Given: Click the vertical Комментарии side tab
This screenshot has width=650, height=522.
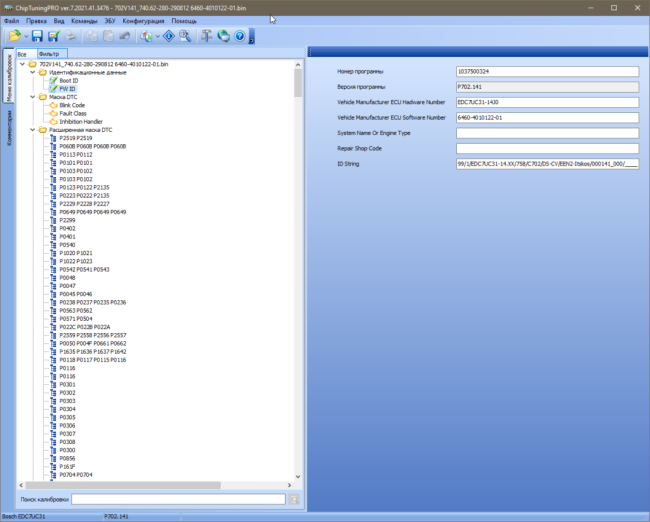Looking at the screenshot, I should tap(9, 128).
